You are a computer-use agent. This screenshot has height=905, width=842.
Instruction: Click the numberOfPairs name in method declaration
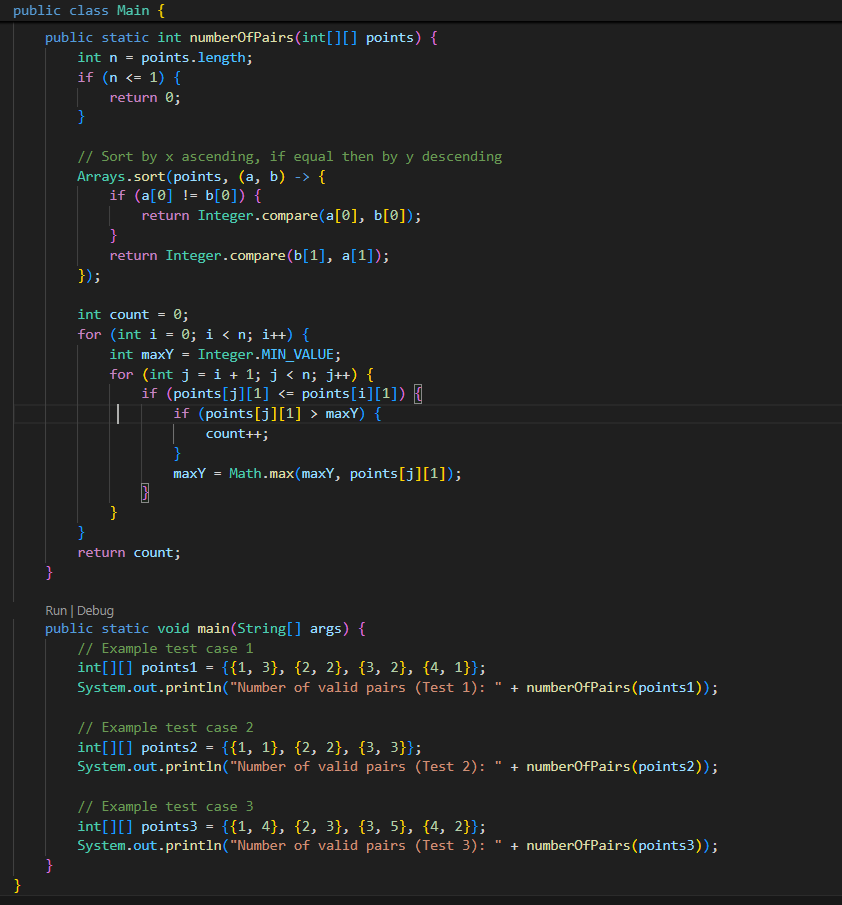[x=242, y=38]
